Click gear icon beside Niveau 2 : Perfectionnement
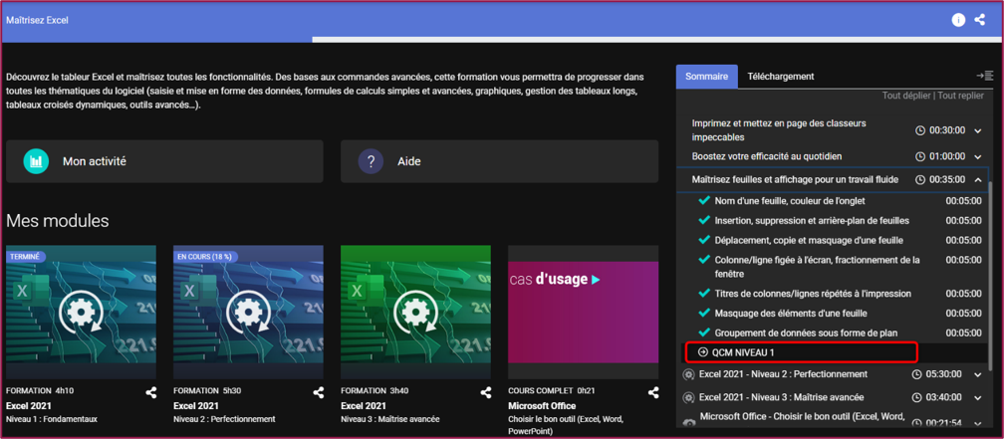The height and width of the screenshot is (439, 1004). (x=689, y=374)
